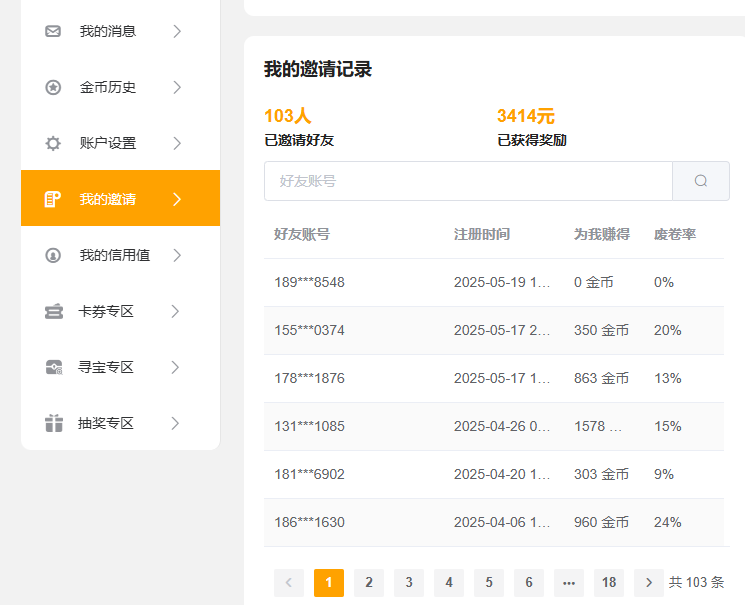
Task: Focus the 好友账号 search input field
Action: [x=468, y=181]
